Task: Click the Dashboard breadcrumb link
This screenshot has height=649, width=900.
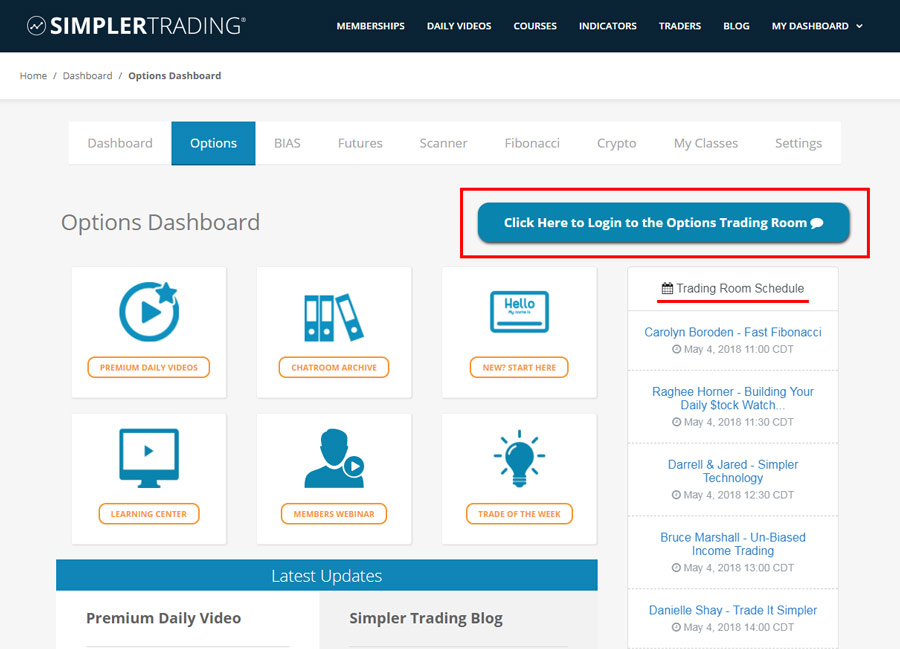Action: click(87, 76)
